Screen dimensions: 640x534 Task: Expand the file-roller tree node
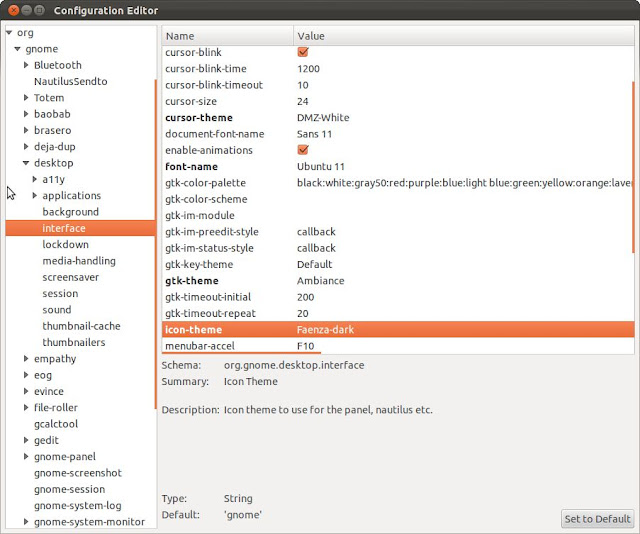(x=26, y=408)
